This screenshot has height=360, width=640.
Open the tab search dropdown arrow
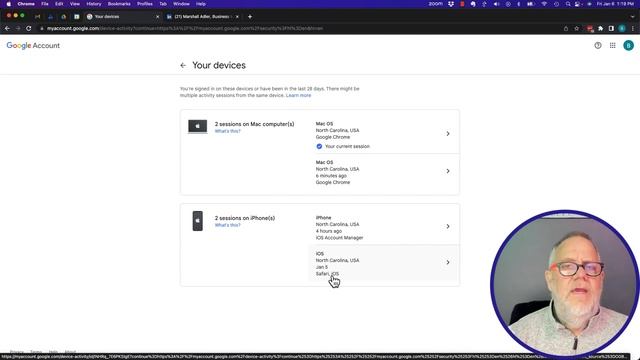click(632, 17)
